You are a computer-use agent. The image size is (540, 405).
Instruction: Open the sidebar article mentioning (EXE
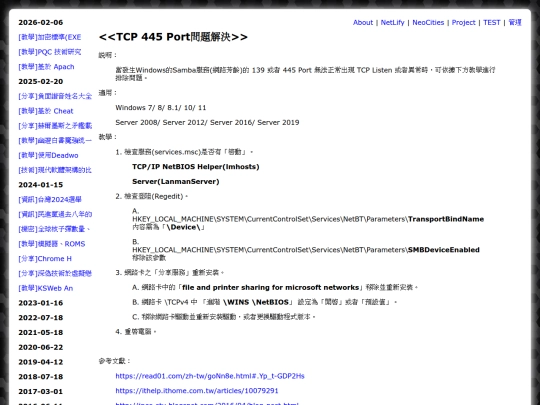click(50, 37)
